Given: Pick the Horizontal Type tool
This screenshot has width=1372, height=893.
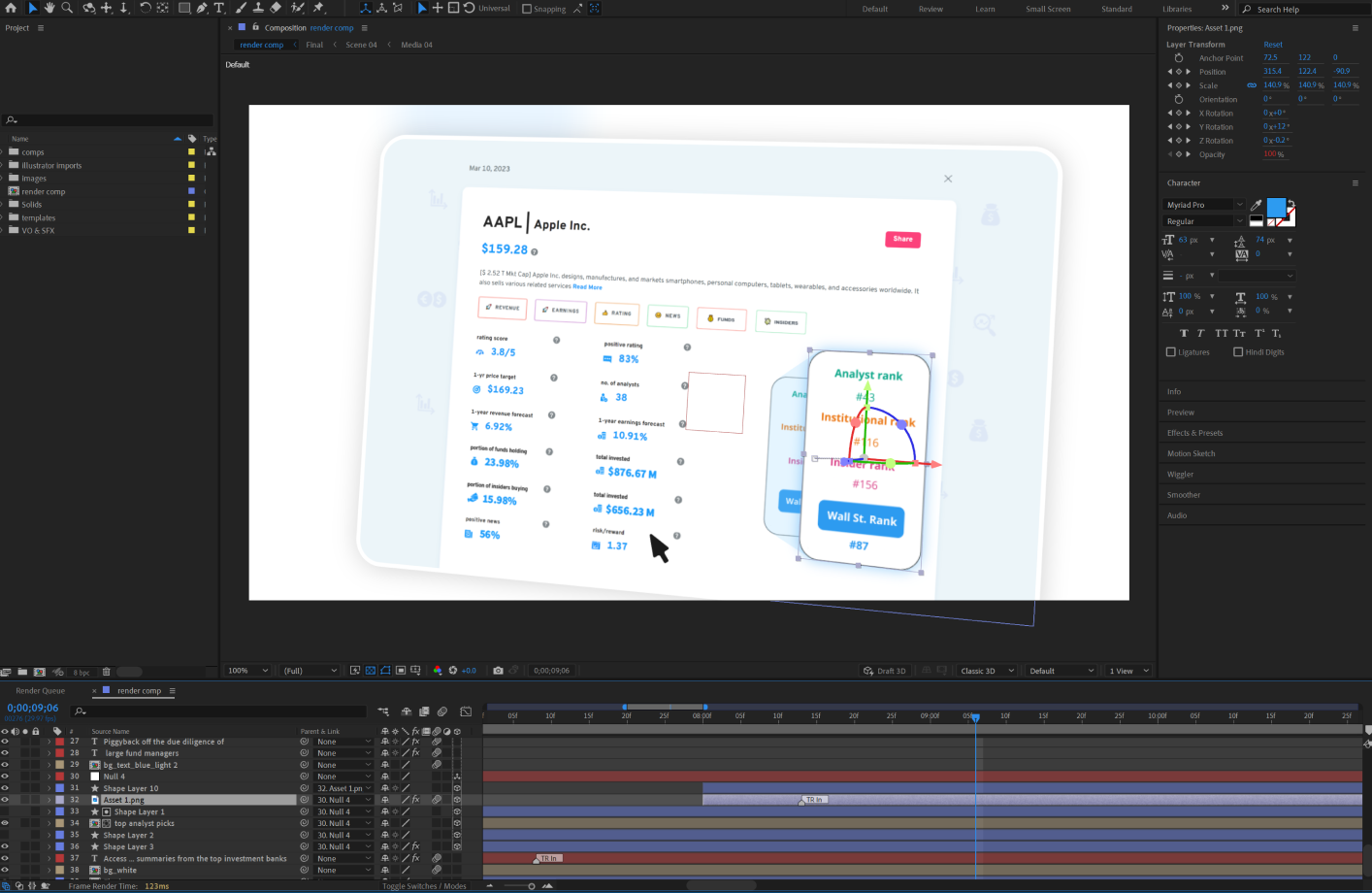Looking at the screenshot, I should (x=219, y=8).
